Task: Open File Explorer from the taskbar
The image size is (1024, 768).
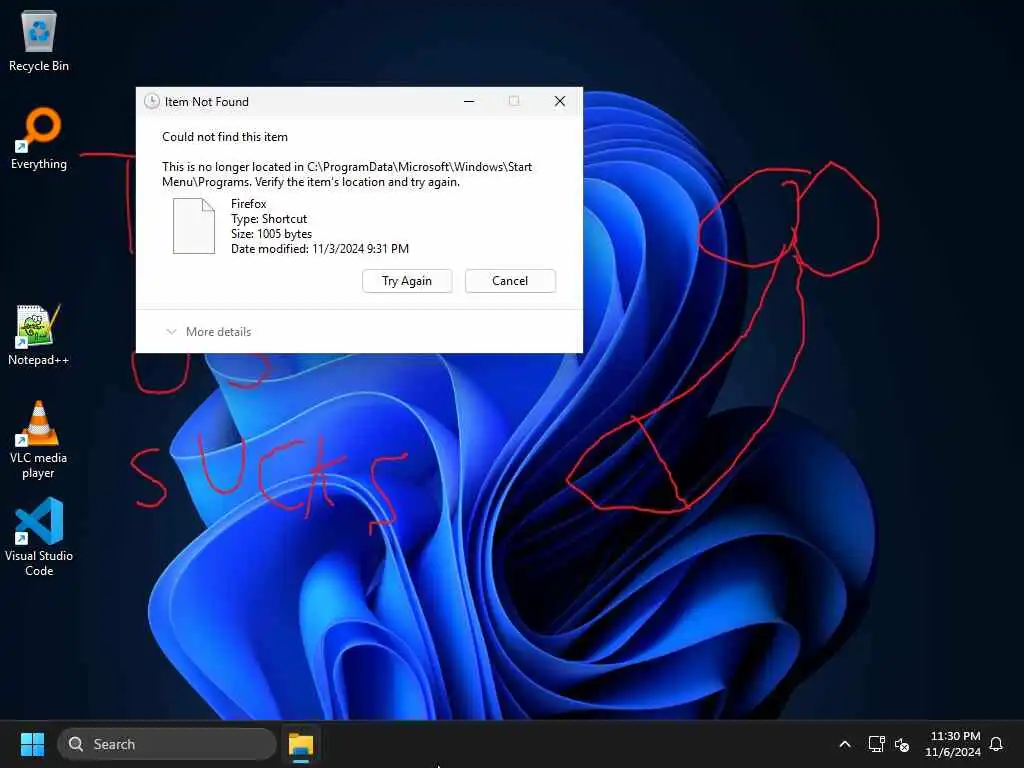Action: 301,744
